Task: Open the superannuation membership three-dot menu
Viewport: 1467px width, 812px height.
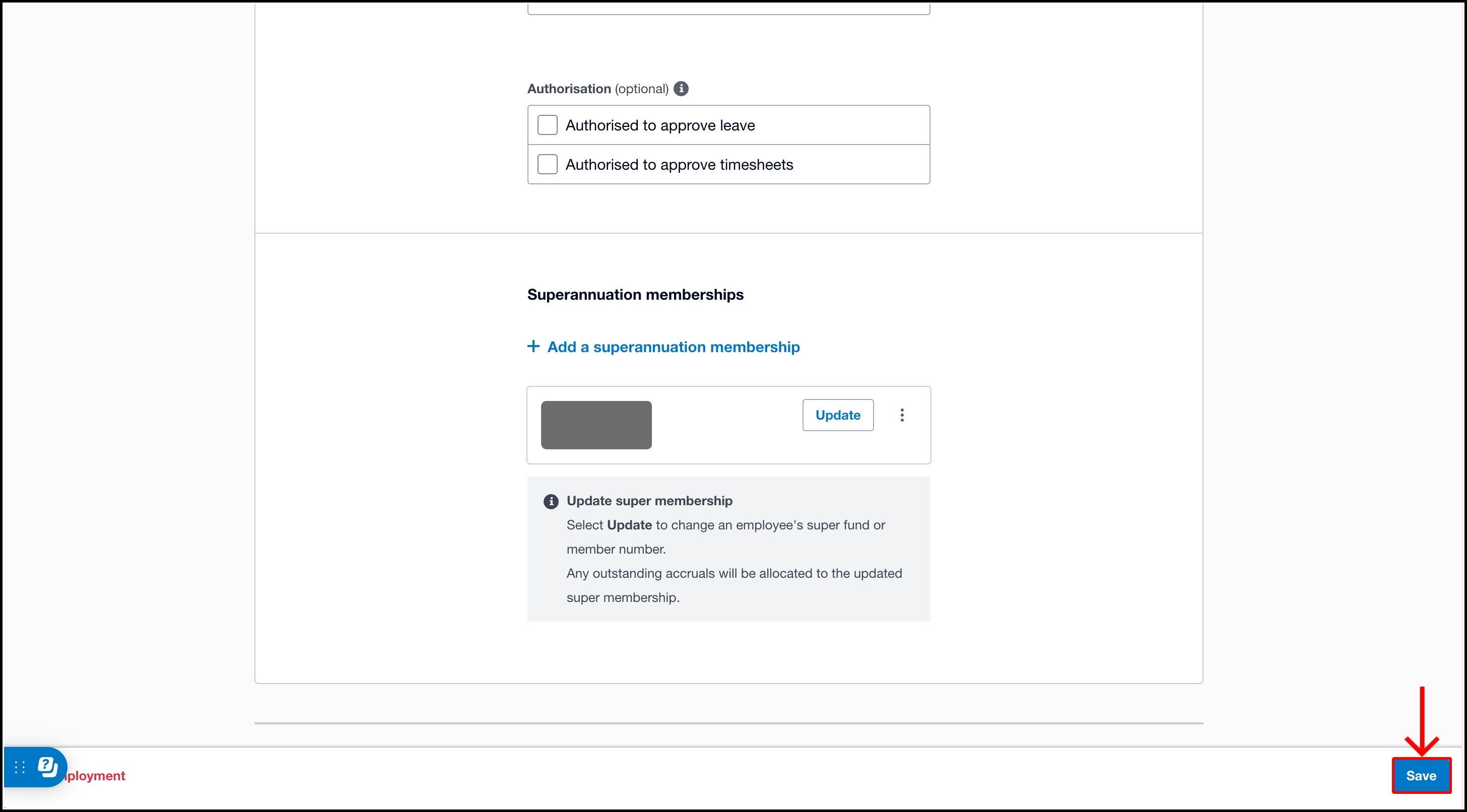Action: (901, 415)
